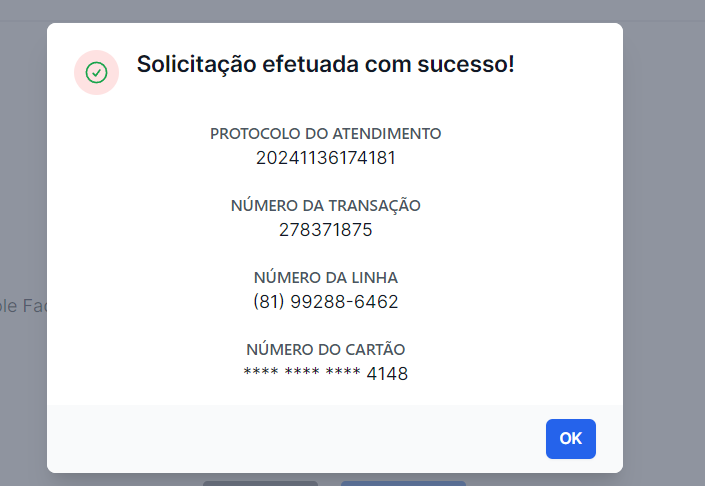
Task: Click the green checkmark success icon
Action: (96, 72)
